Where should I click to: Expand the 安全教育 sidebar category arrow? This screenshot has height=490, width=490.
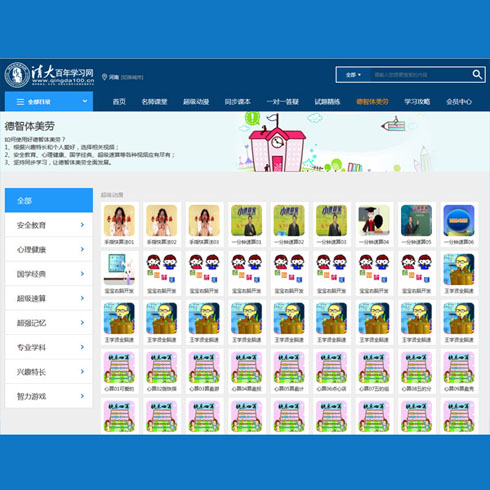82,225
